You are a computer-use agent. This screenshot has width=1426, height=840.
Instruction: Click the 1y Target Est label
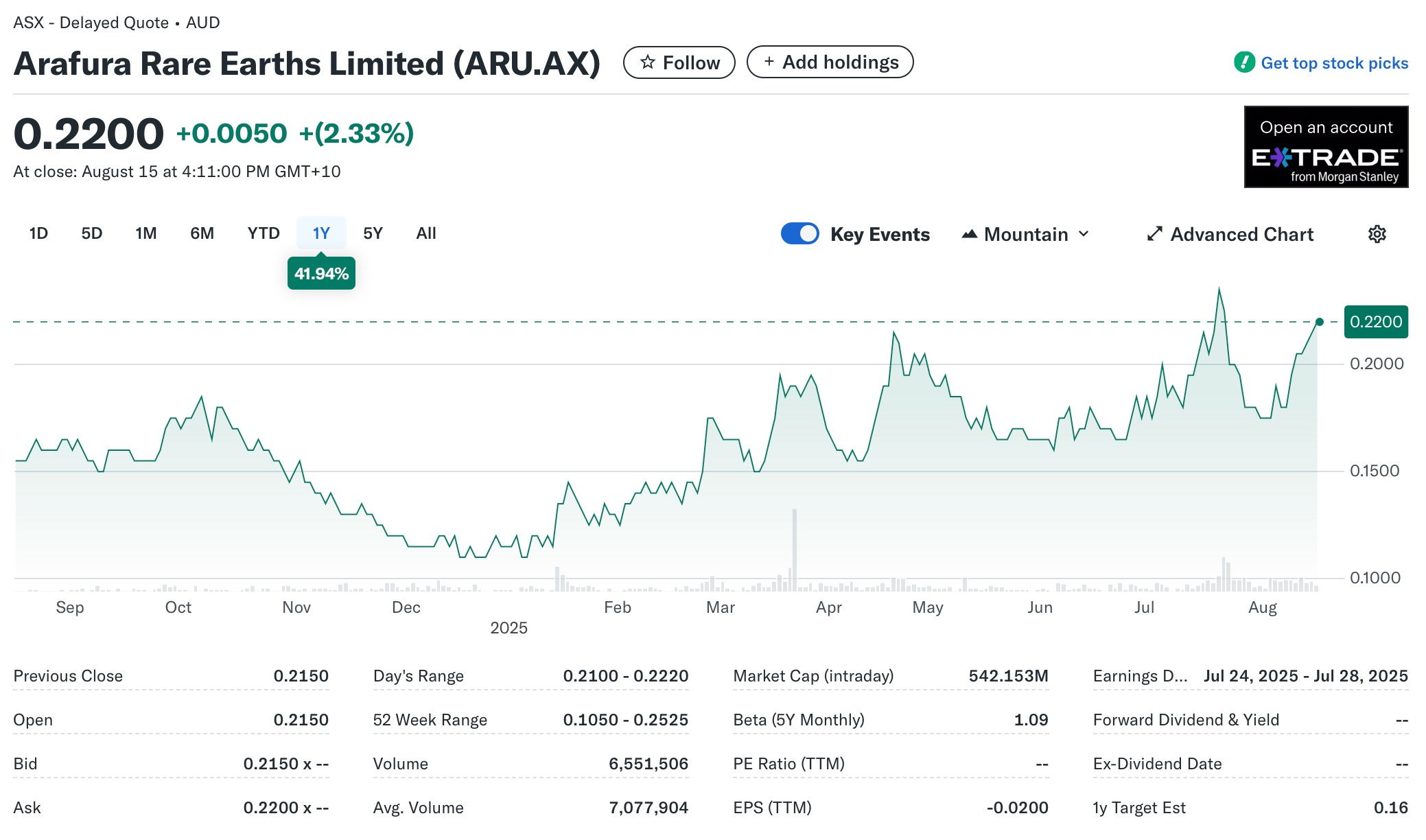coord(1138,808)
